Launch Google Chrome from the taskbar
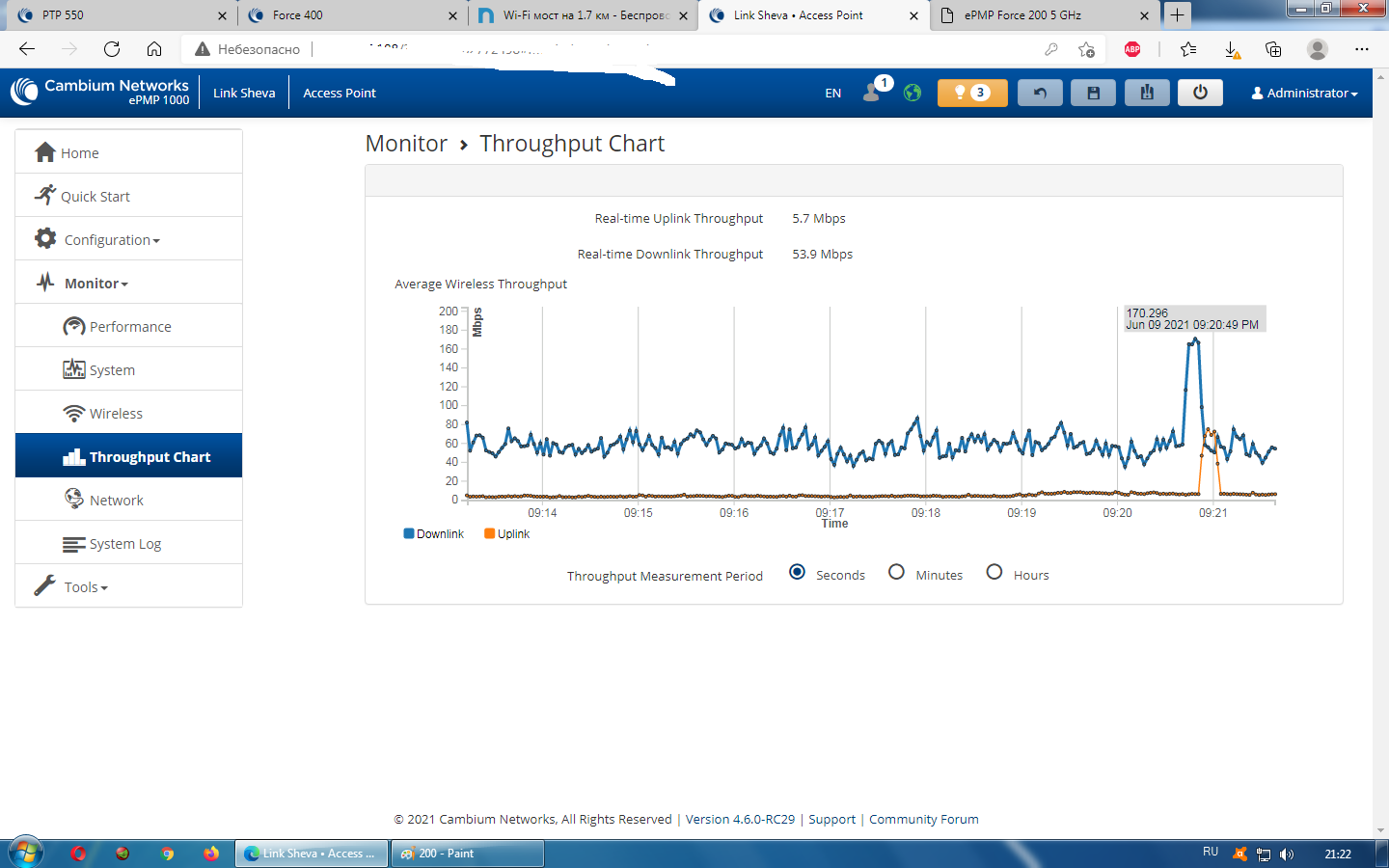The width and height of the screenshot is (1389, 868). pos(167,854)
